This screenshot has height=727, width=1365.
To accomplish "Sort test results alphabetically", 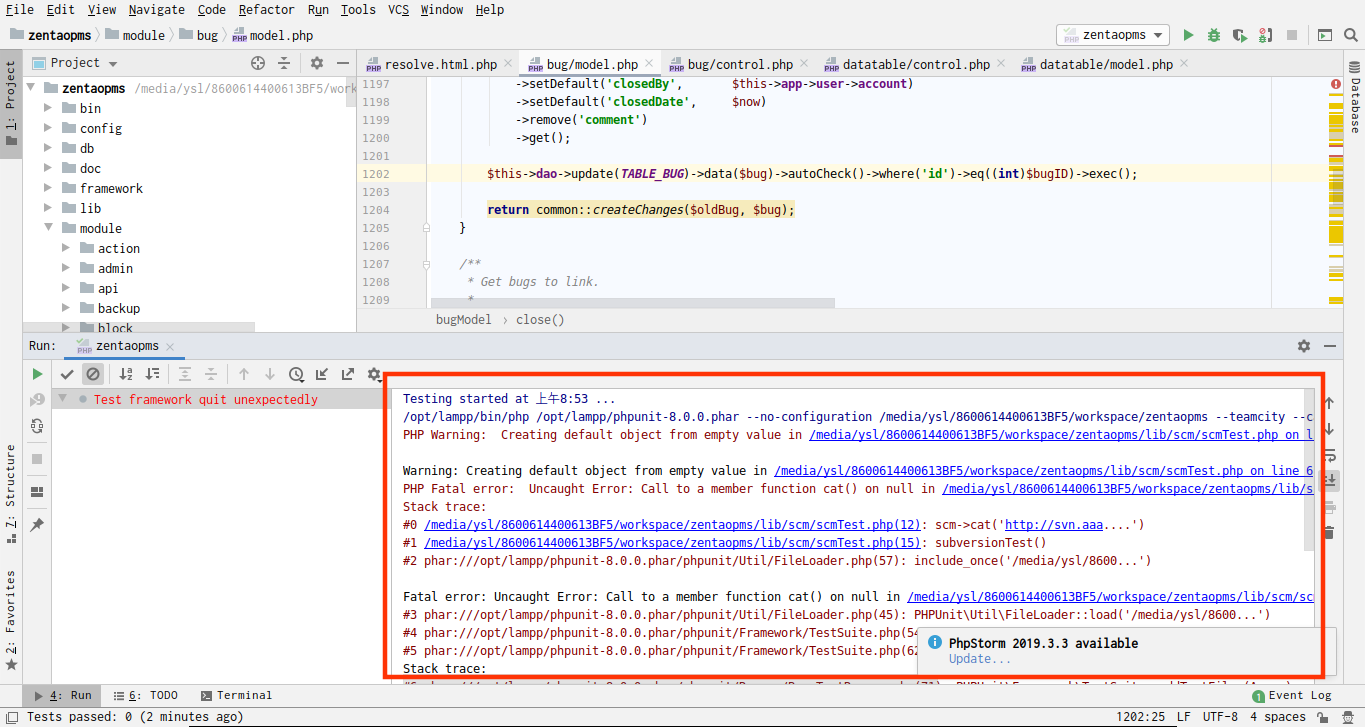I will pyautogui.click(x=126, y=374).
